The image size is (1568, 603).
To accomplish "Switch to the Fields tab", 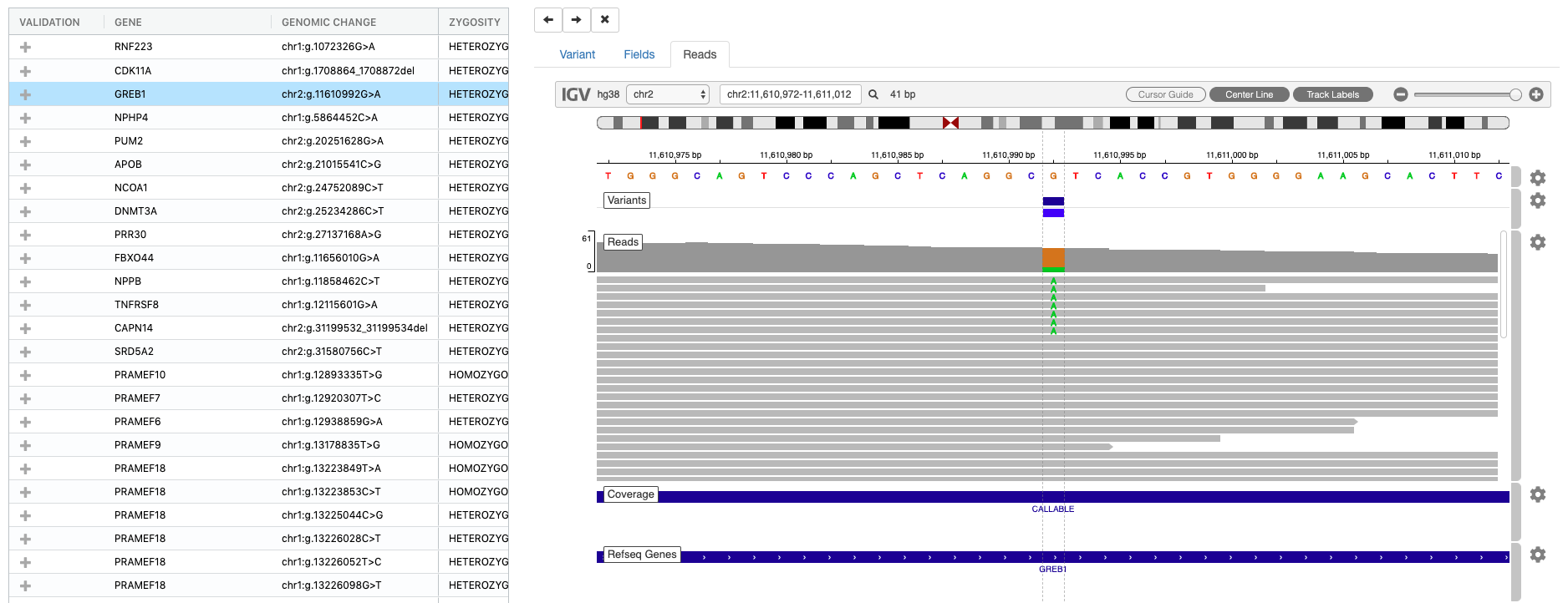I will pyautogui.click(x=639, y=54).
